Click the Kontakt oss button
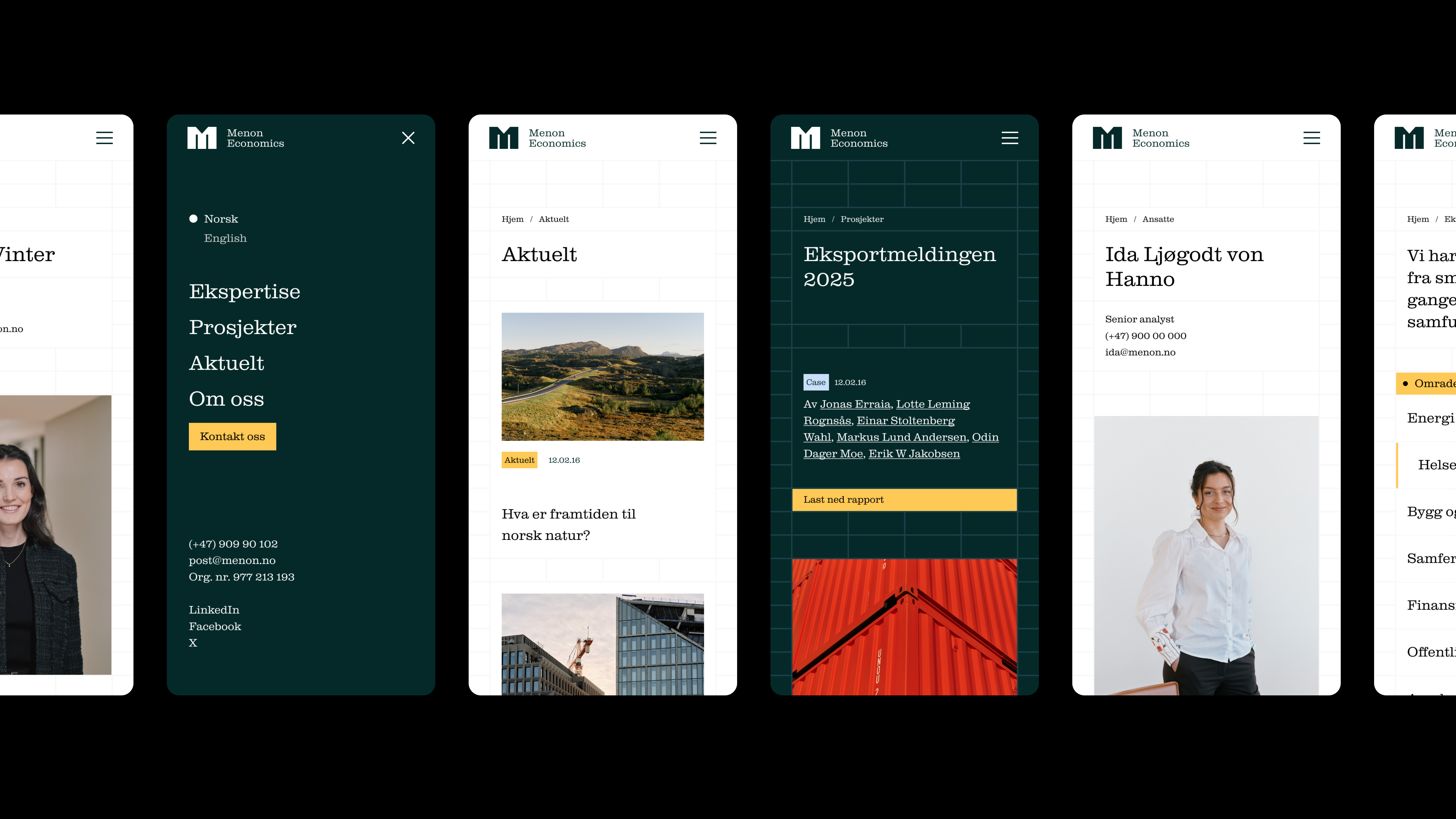 click(x=232, y=436)
